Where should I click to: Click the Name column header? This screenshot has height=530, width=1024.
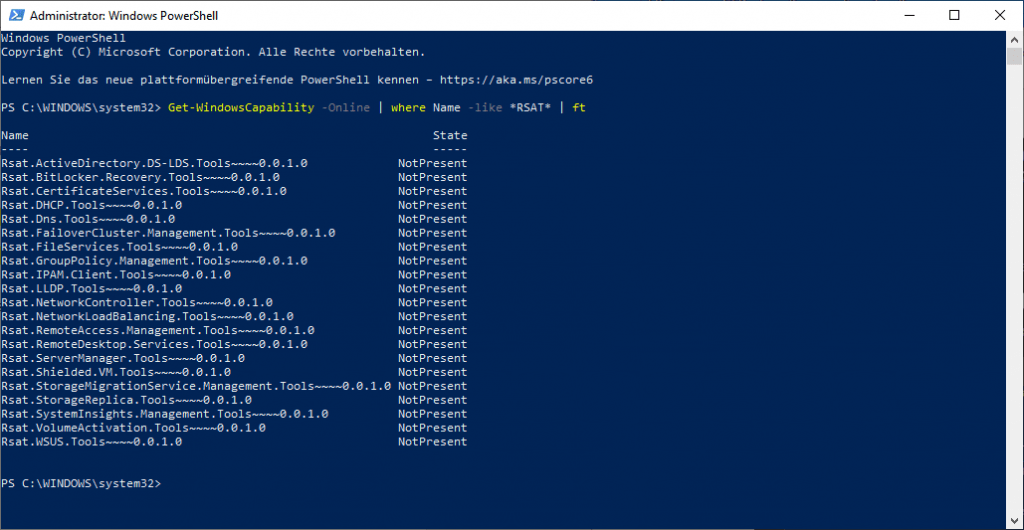point(15,135)
